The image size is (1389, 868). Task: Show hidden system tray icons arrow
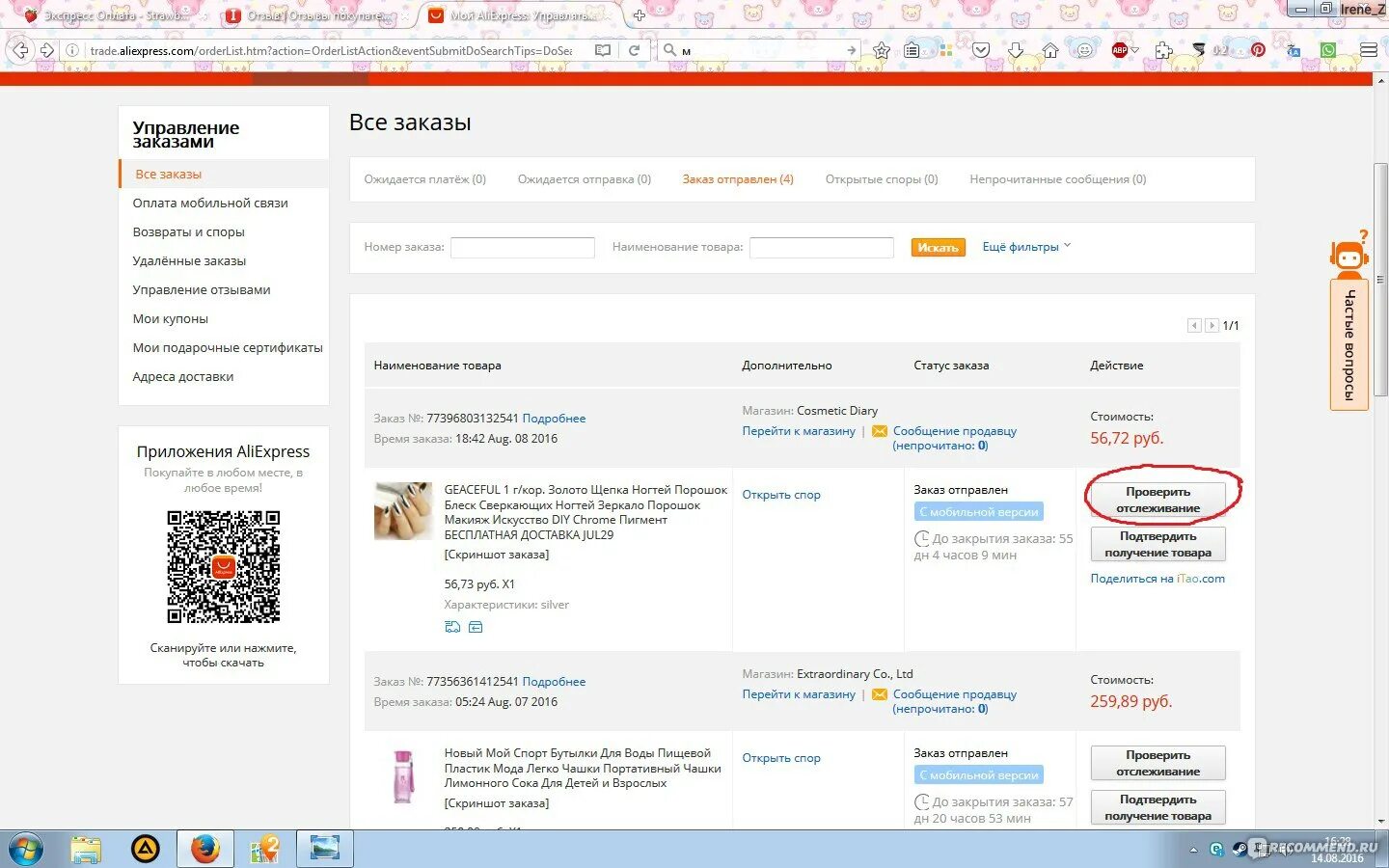coord(1193,851)
